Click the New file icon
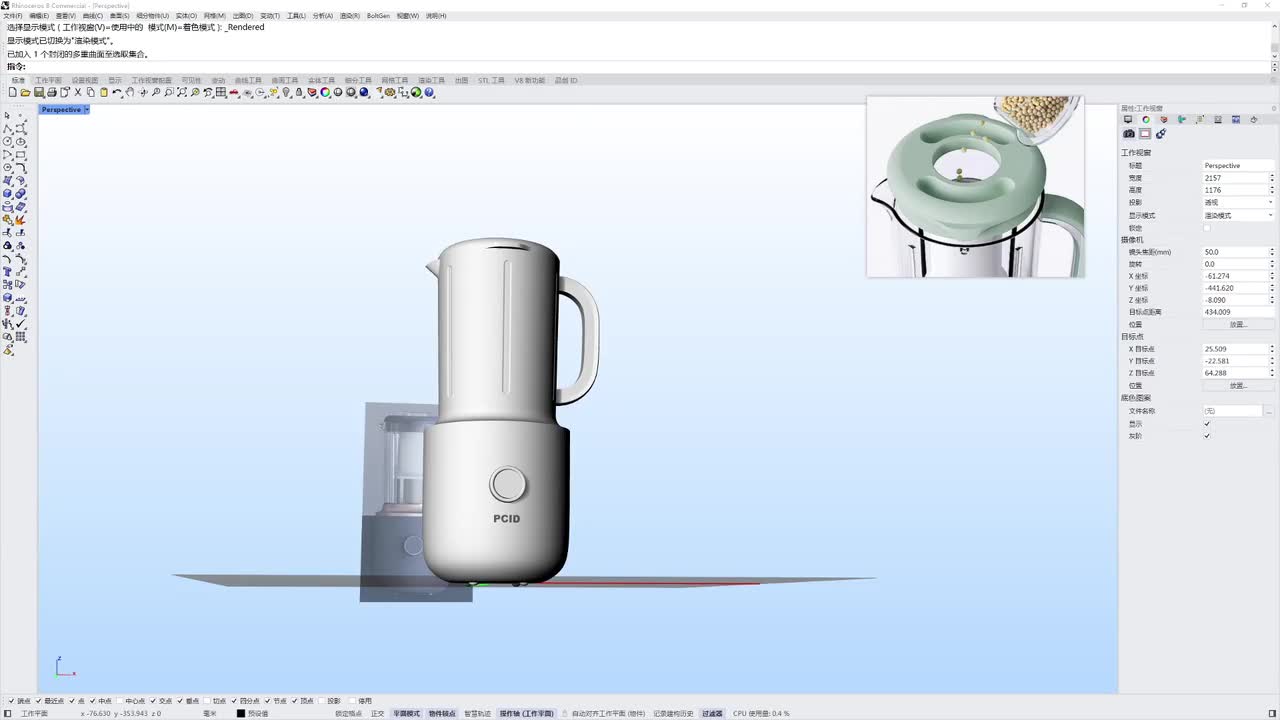The width and height of the screenshot is (1280, 720). [x=12, y=92]
